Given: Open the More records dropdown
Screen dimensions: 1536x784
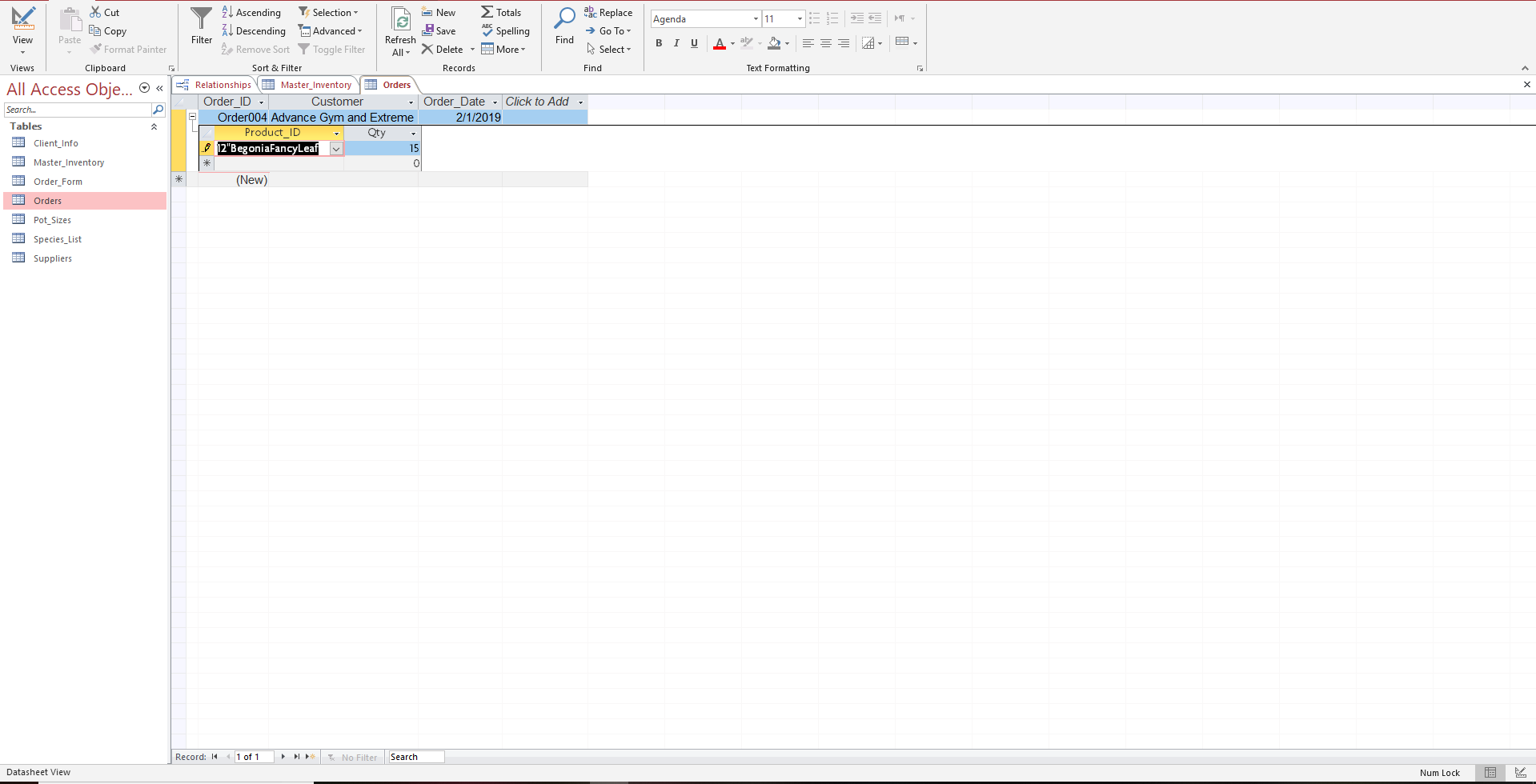Looking at the screenshot, I should click(x=503, y=49).
